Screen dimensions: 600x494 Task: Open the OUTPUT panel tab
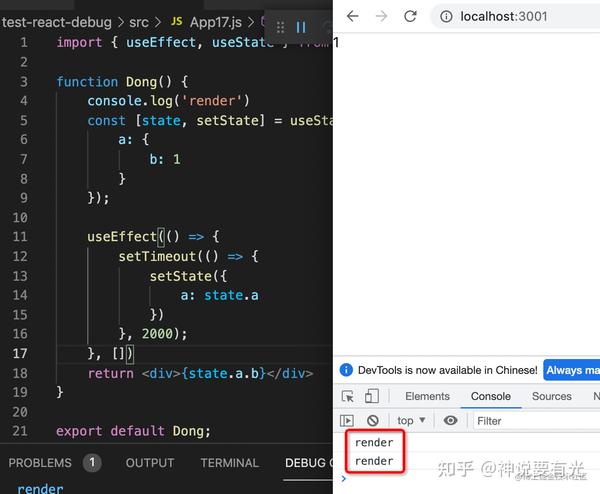coord(150,463)
